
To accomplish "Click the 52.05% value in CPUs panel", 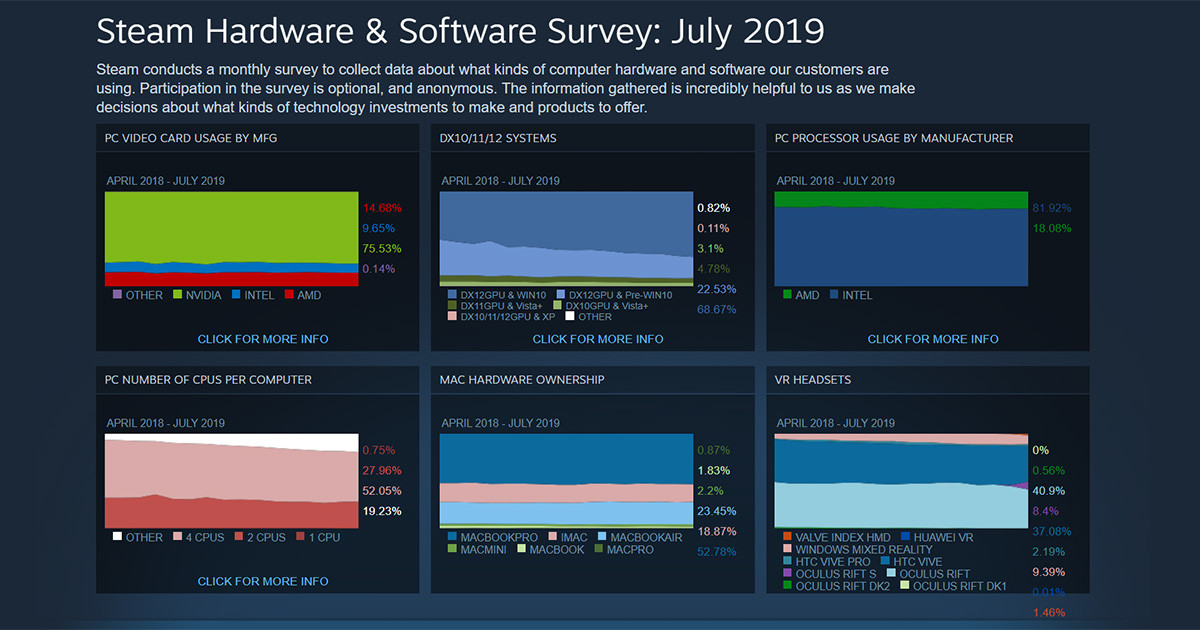I will tap(382, 490).
